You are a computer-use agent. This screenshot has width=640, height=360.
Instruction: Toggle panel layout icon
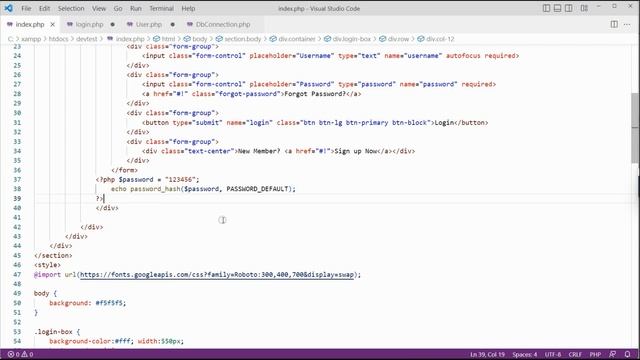tap(557, 8)
